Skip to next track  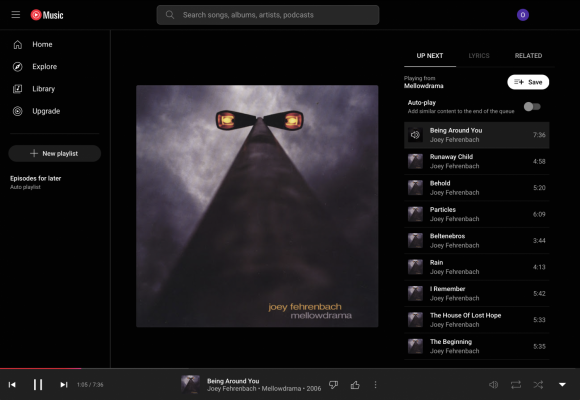tap(64, 385)
